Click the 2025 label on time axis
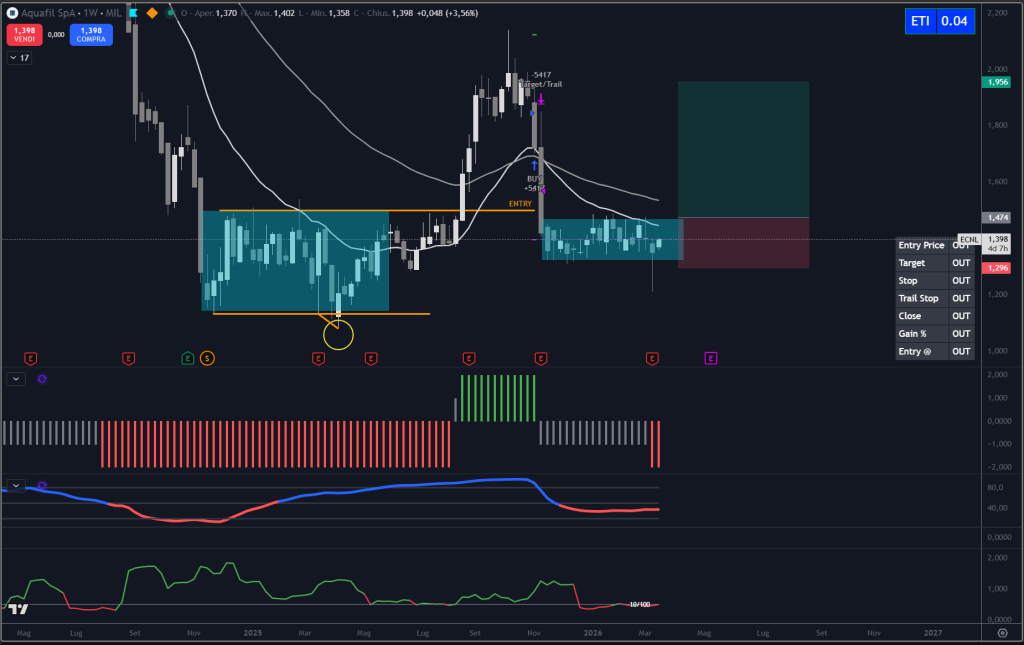1024x645 pixels. (252, 633)
